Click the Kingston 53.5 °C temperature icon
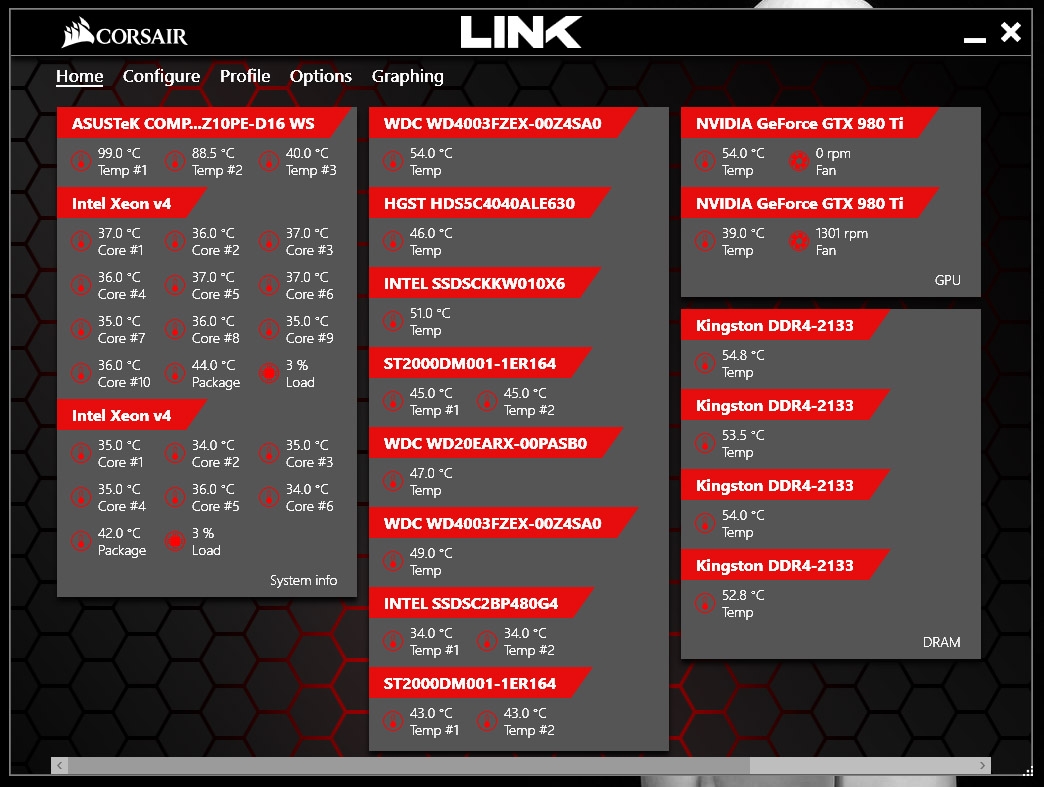Image resolution: width=1044 pixels, height=787 pixels. [705, 443]
